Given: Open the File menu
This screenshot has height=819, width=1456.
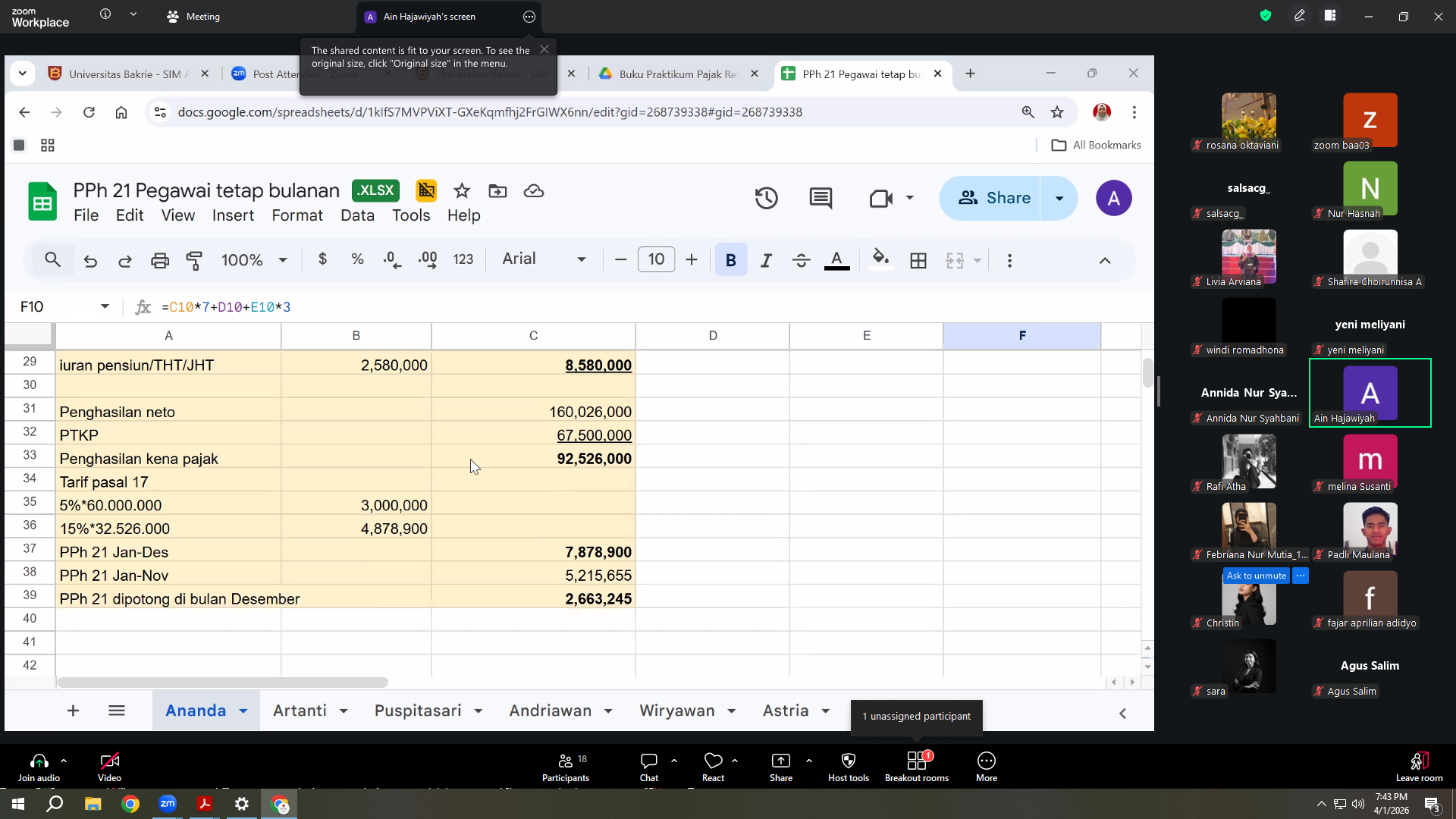Looking at the screenshot, I should pos(86,215).
